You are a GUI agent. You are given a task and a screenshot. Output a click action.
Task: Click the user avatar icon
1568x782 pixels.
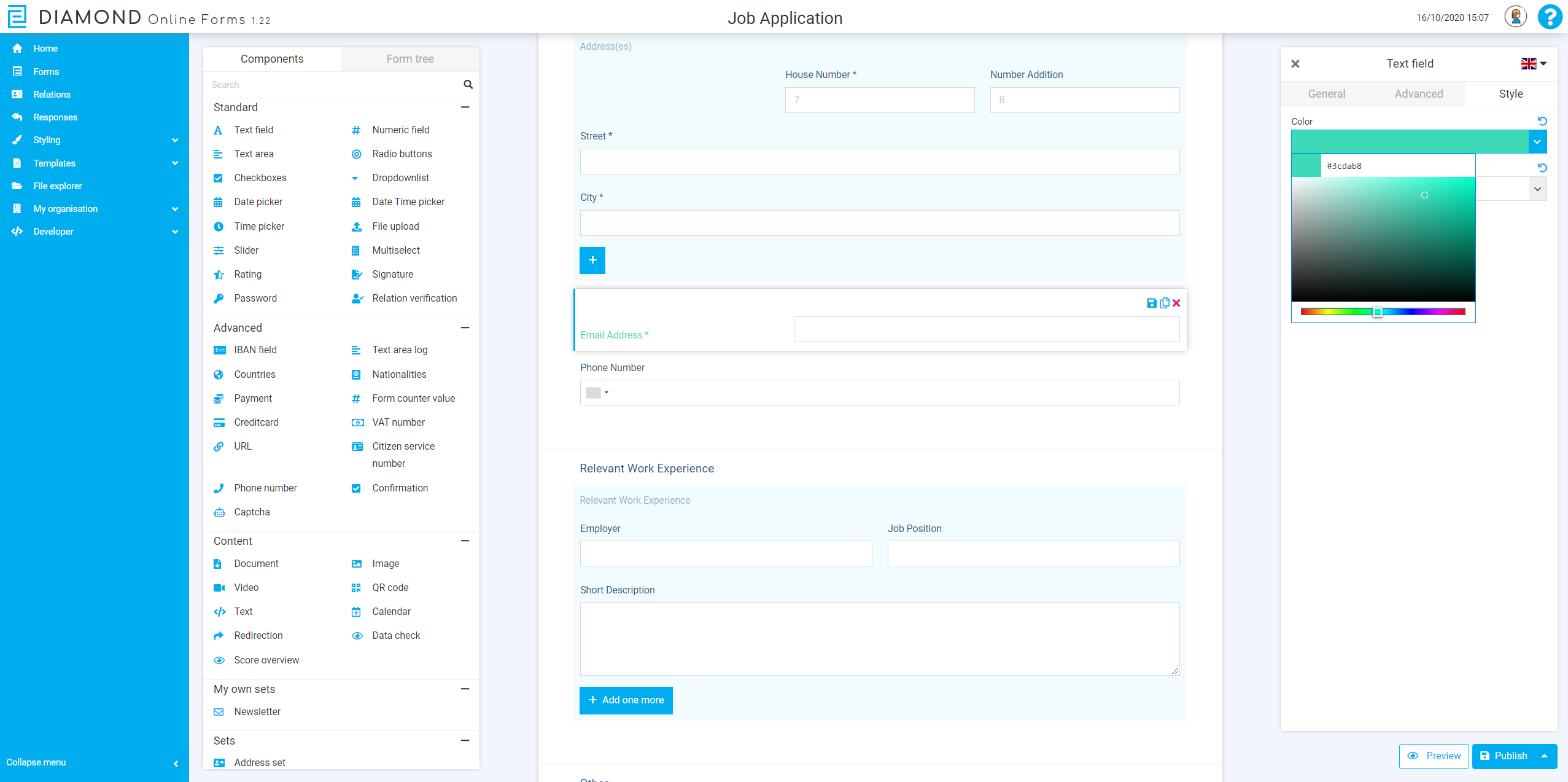(x=1515, y=17)
